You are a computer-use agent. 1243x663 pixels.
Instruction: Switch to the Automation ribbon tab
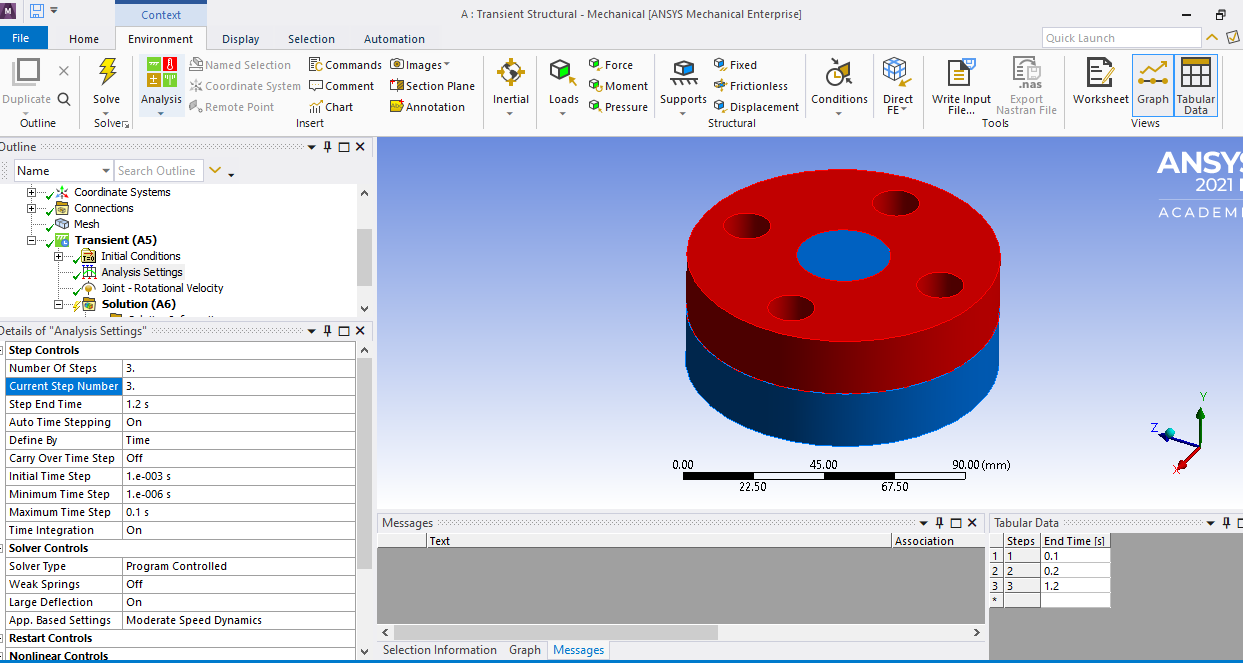pyautogui.click(x=394, y=39)
